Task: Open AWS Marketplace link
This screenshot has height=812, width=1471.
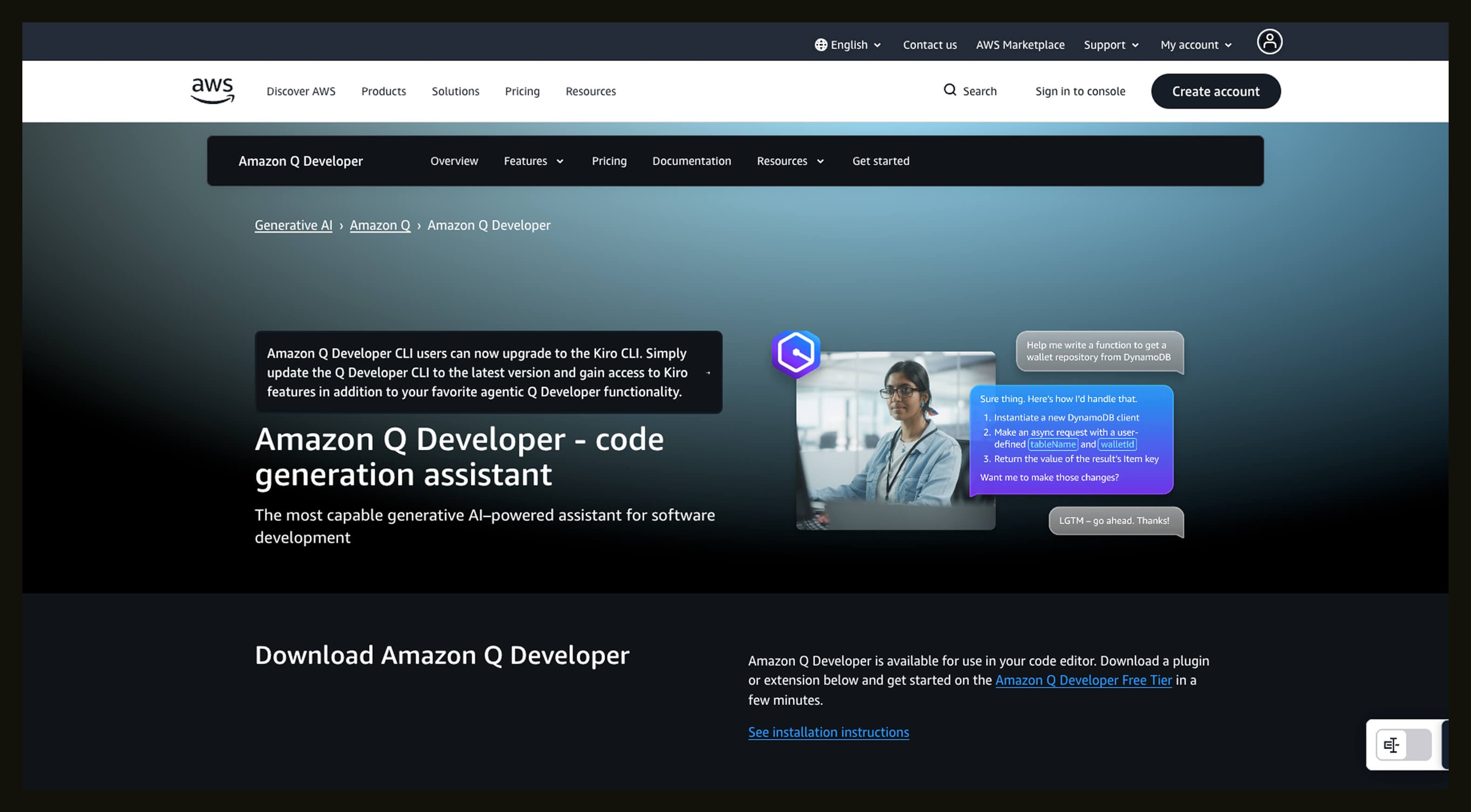Action: (x=1020, y=45)
